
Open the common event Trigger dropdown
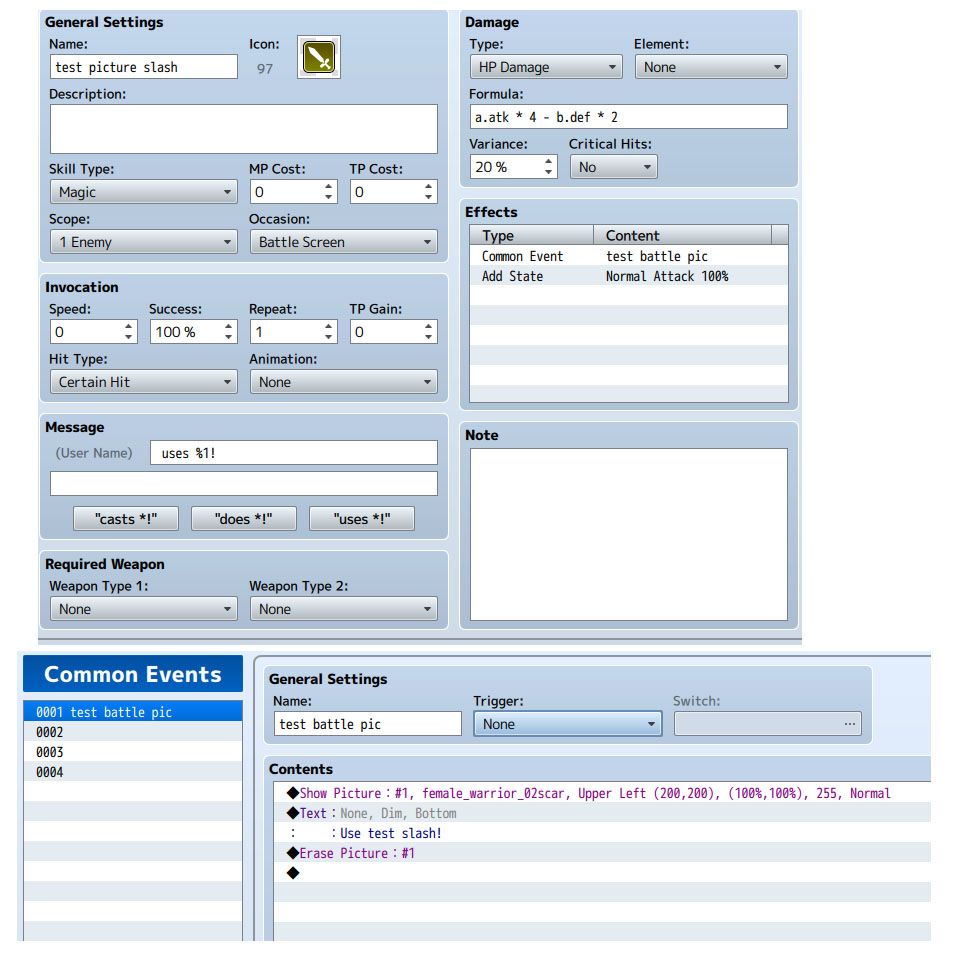[568, 724]
